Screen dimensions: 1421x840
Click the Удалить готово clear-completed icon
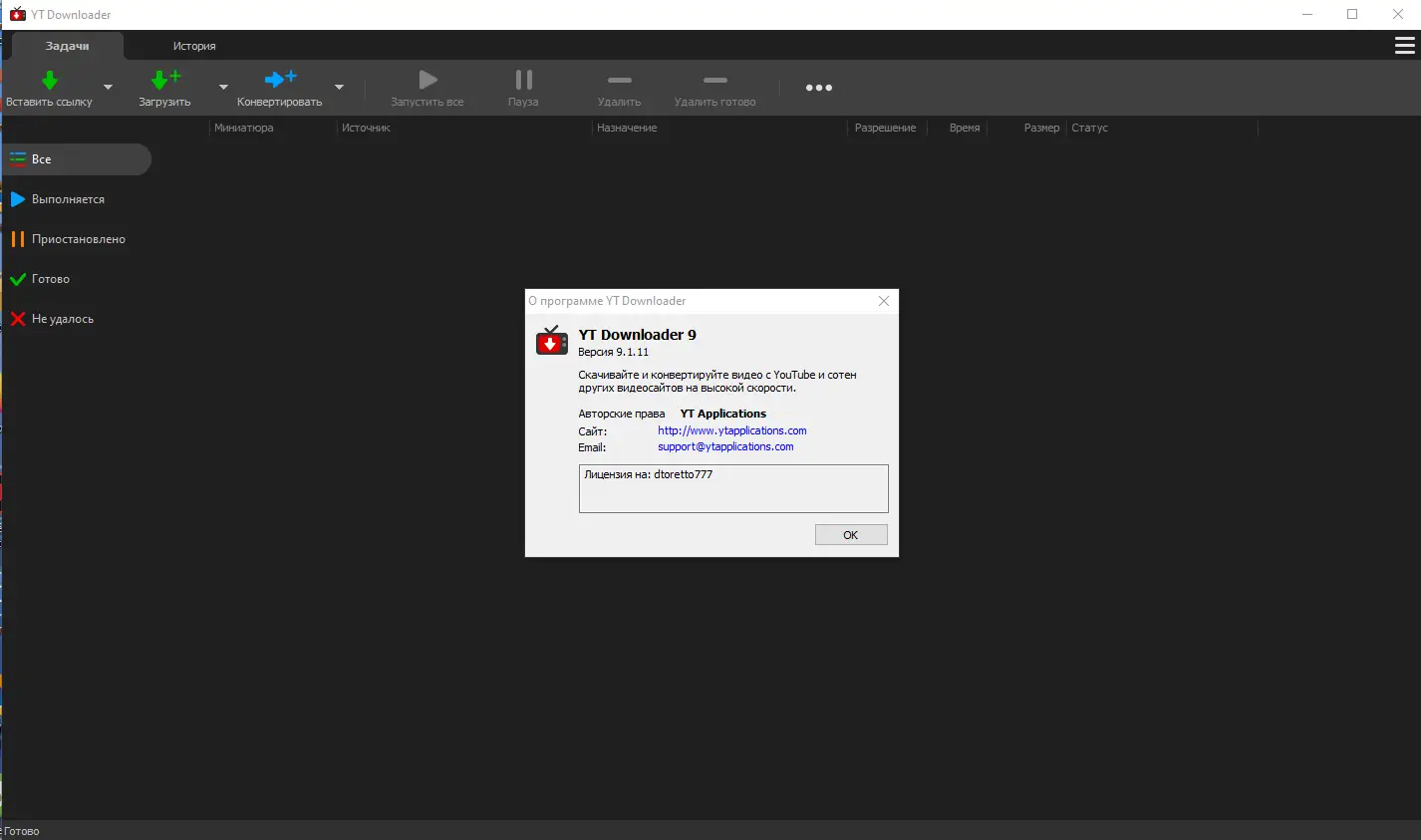[x=714, y=81]
